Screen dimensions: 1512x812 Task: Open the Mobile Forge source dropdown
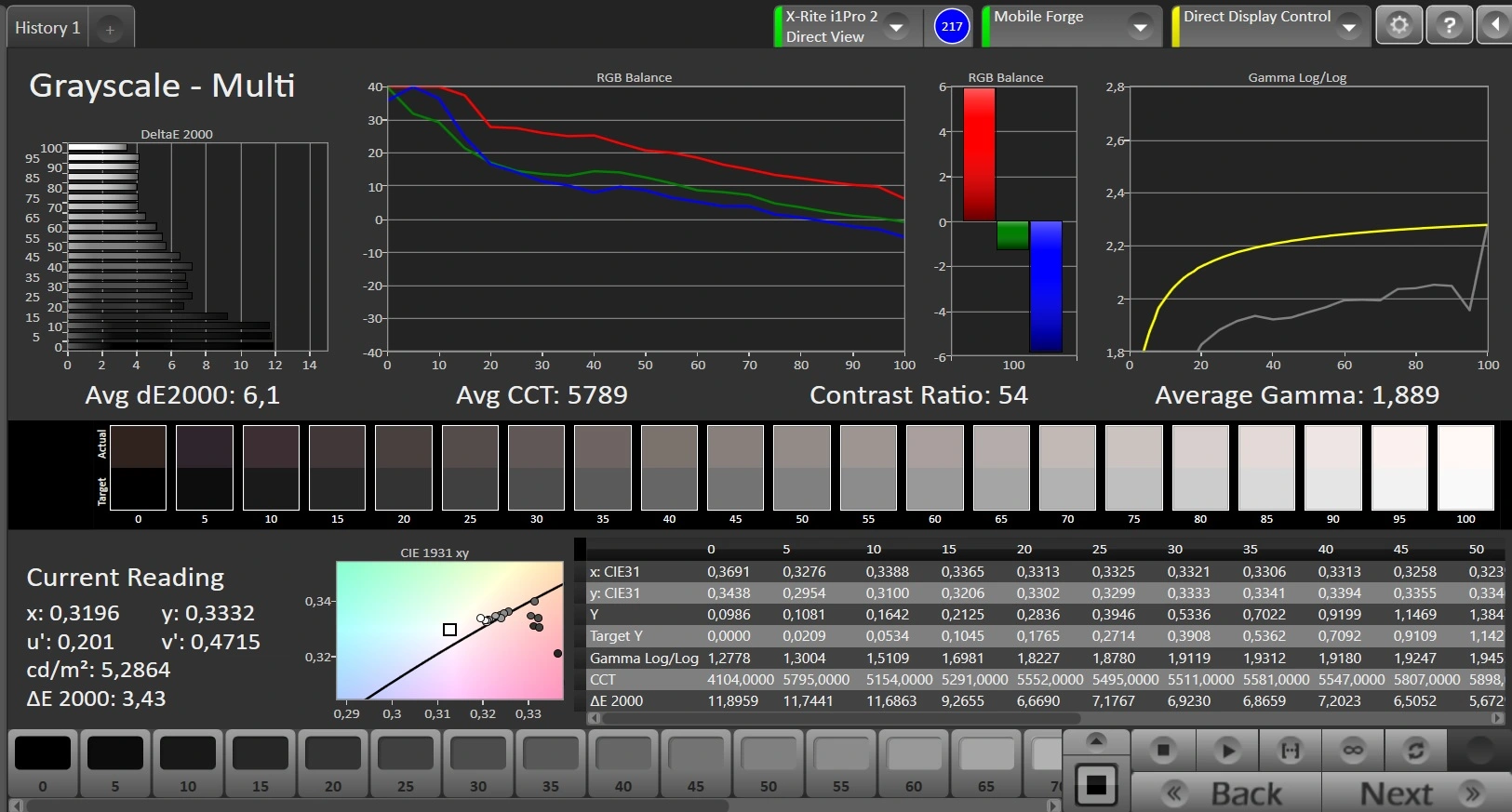click(1140, 26)
